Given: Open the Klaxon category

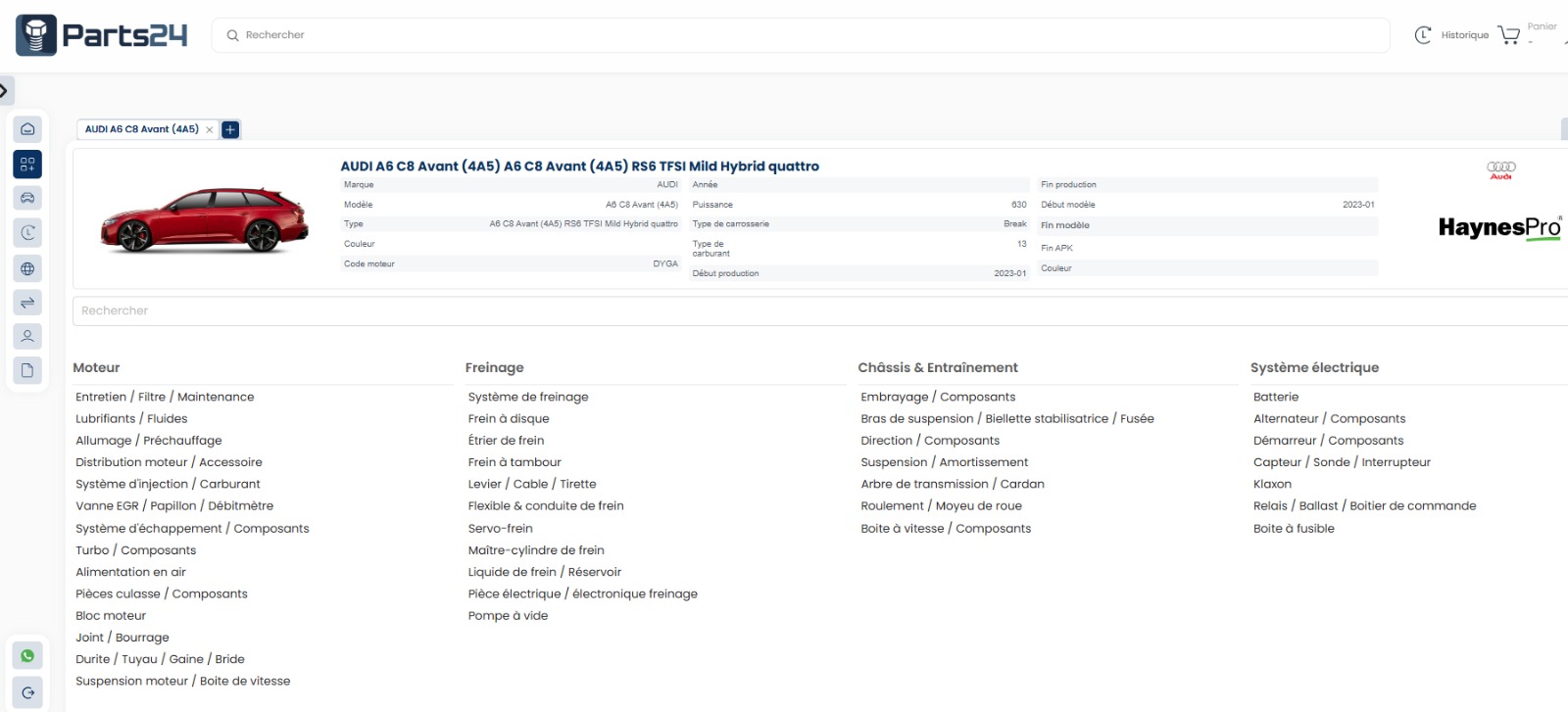Looking at the screenshot, I should [1272, 484].
